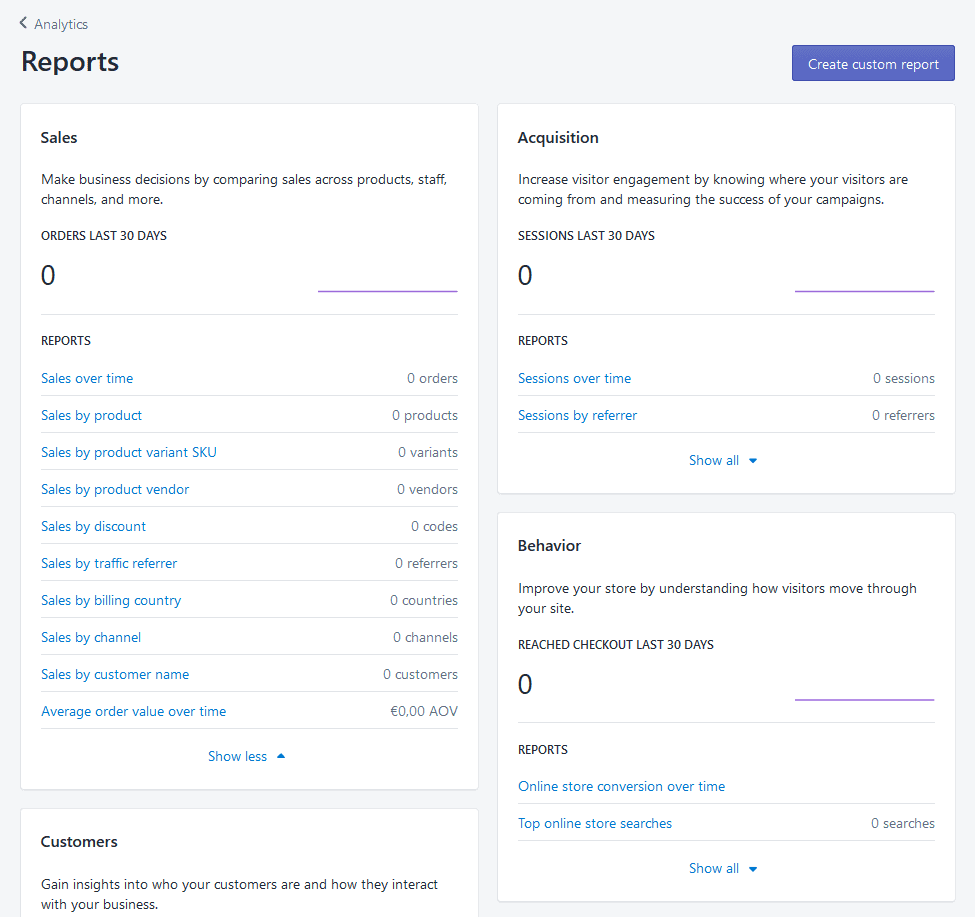Expand all Behavior reports with Show all
The height and width of the screenshot is (917, 975).
[x=724, y=868]
